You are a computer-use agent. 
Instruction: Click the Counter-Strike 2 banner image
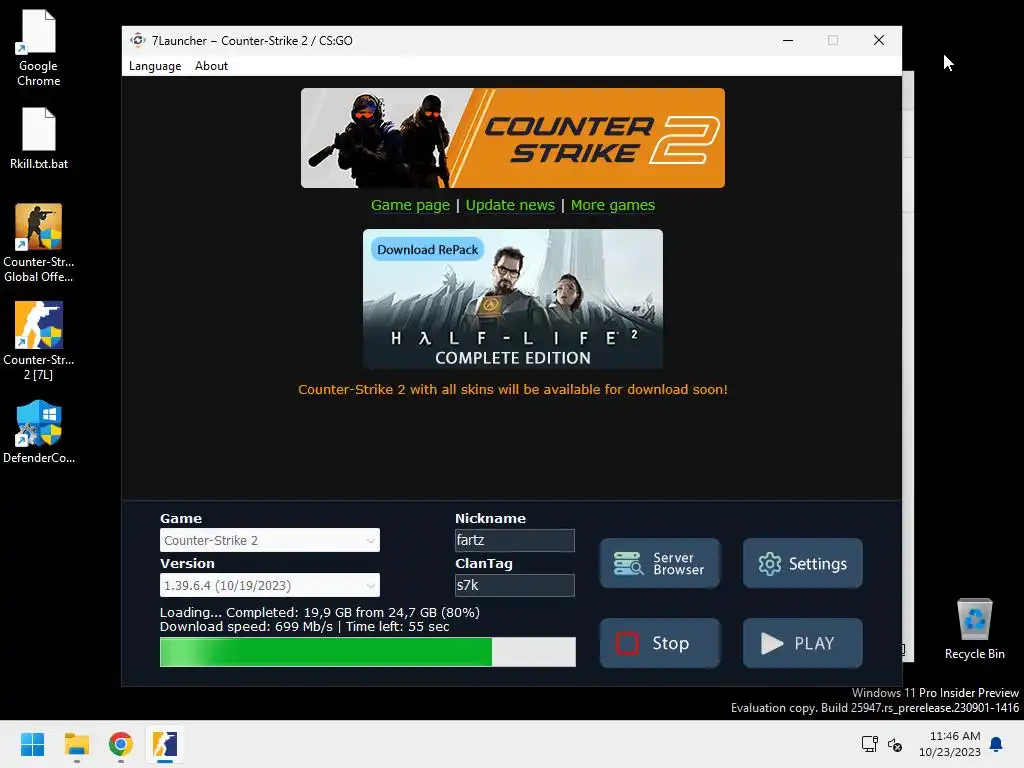click(513, 138)
